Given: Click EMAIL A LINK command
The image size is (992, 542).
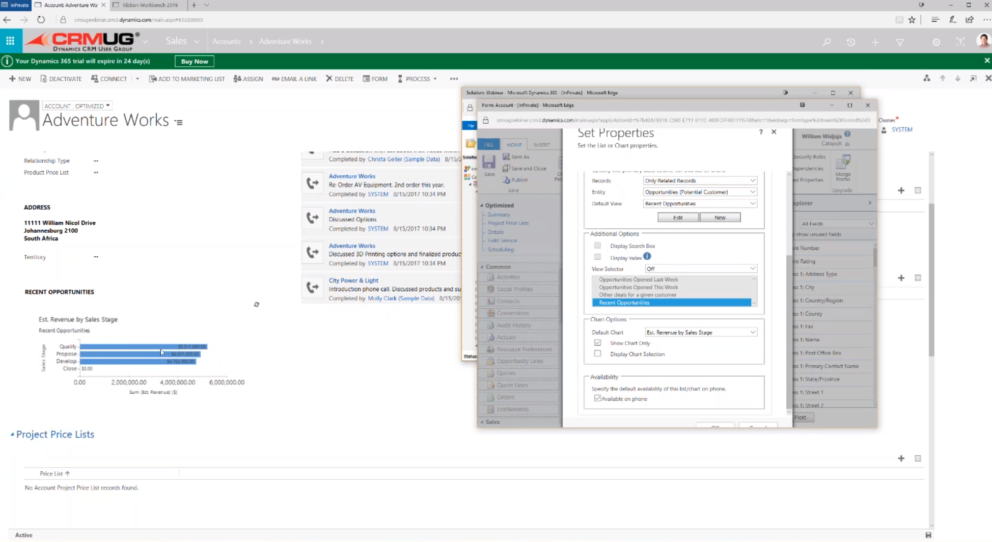Looking at the screenshot, I should (x=294, y=79).
